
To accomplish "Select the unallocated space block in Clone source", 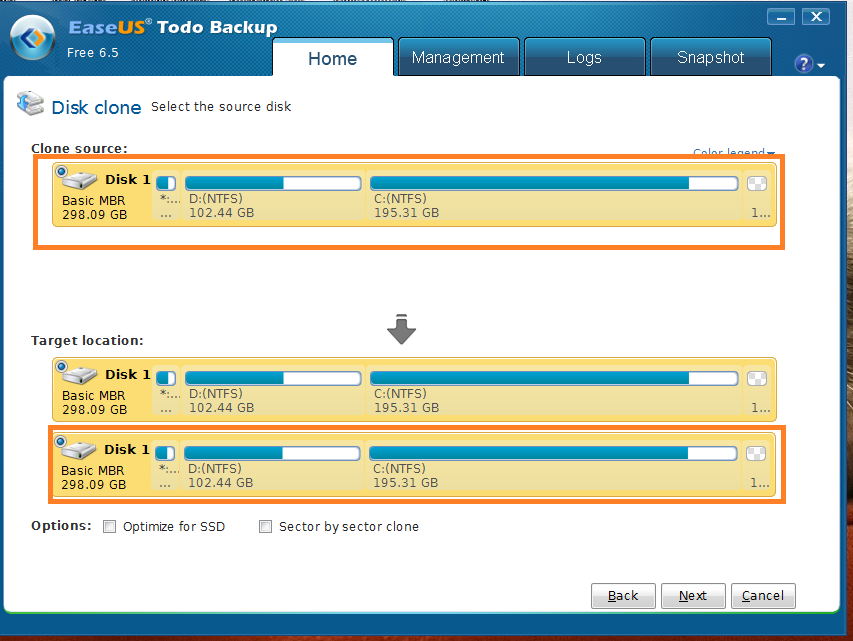I will 757,183.
